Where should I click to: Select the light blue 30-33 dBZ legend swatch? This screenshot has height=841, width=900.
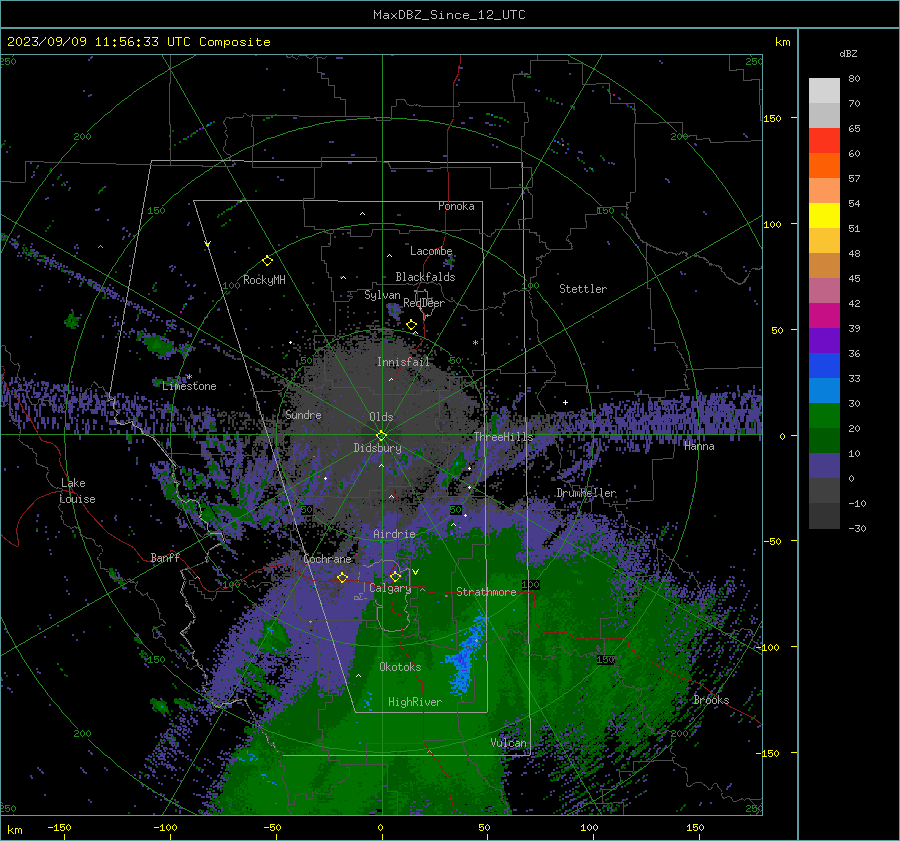[824, 391]
